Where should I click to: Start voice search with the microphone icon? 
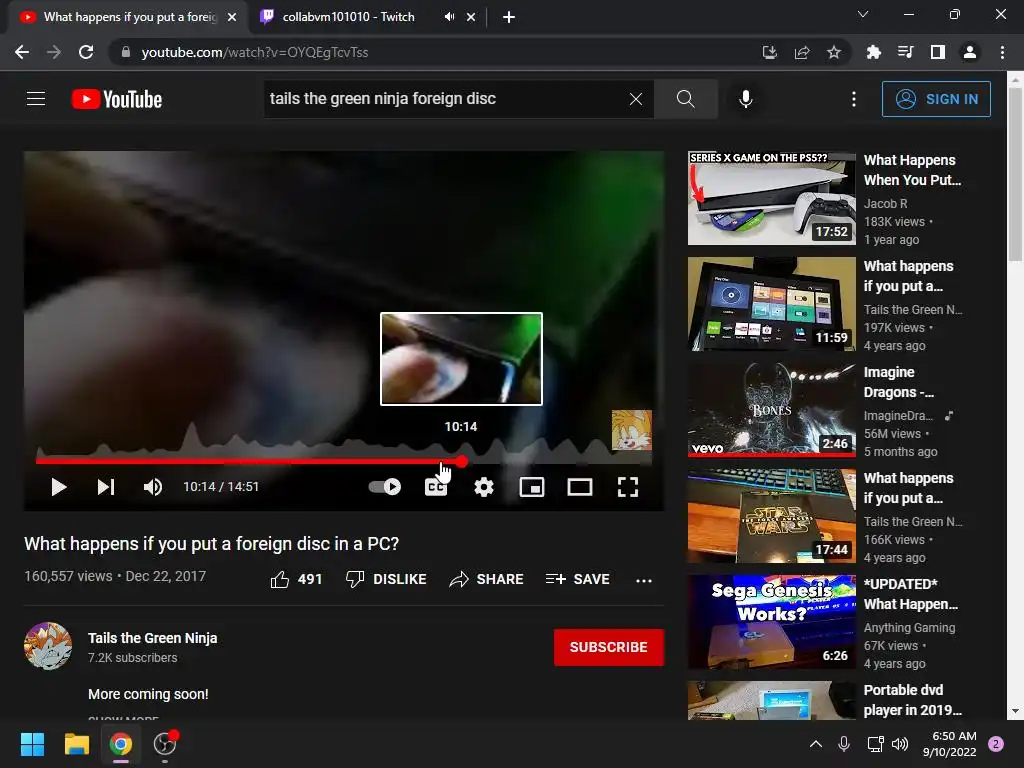click(746, 99)
